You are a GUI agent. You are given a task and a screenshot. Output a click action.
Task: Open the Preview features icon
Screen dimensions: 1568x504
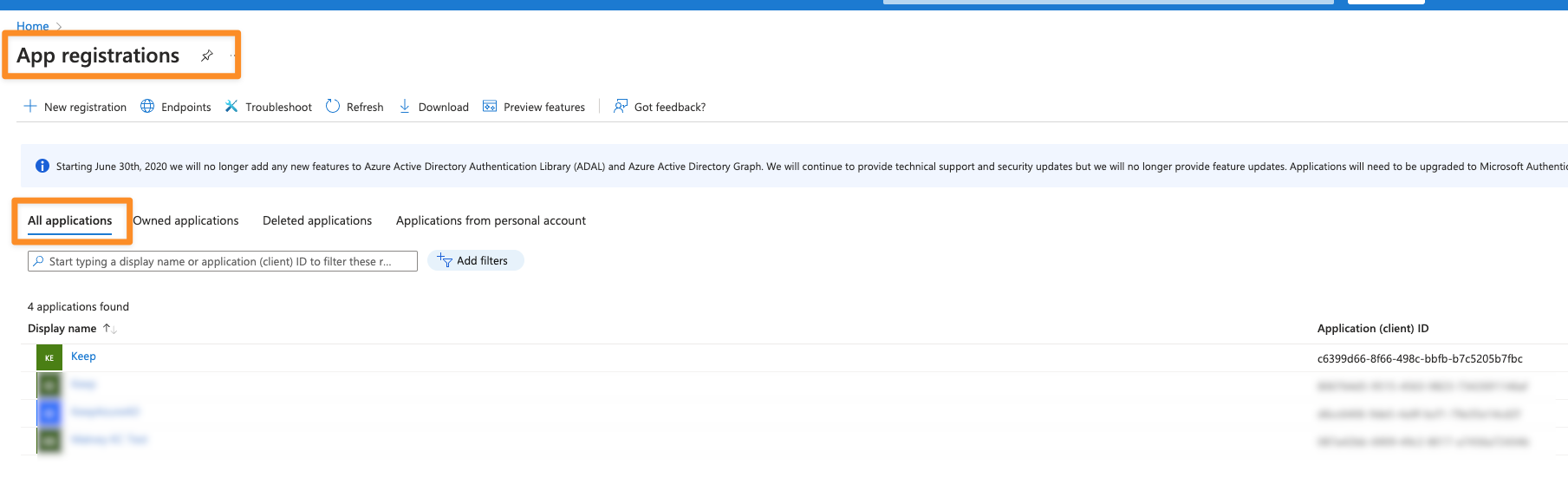click(490, 106)
